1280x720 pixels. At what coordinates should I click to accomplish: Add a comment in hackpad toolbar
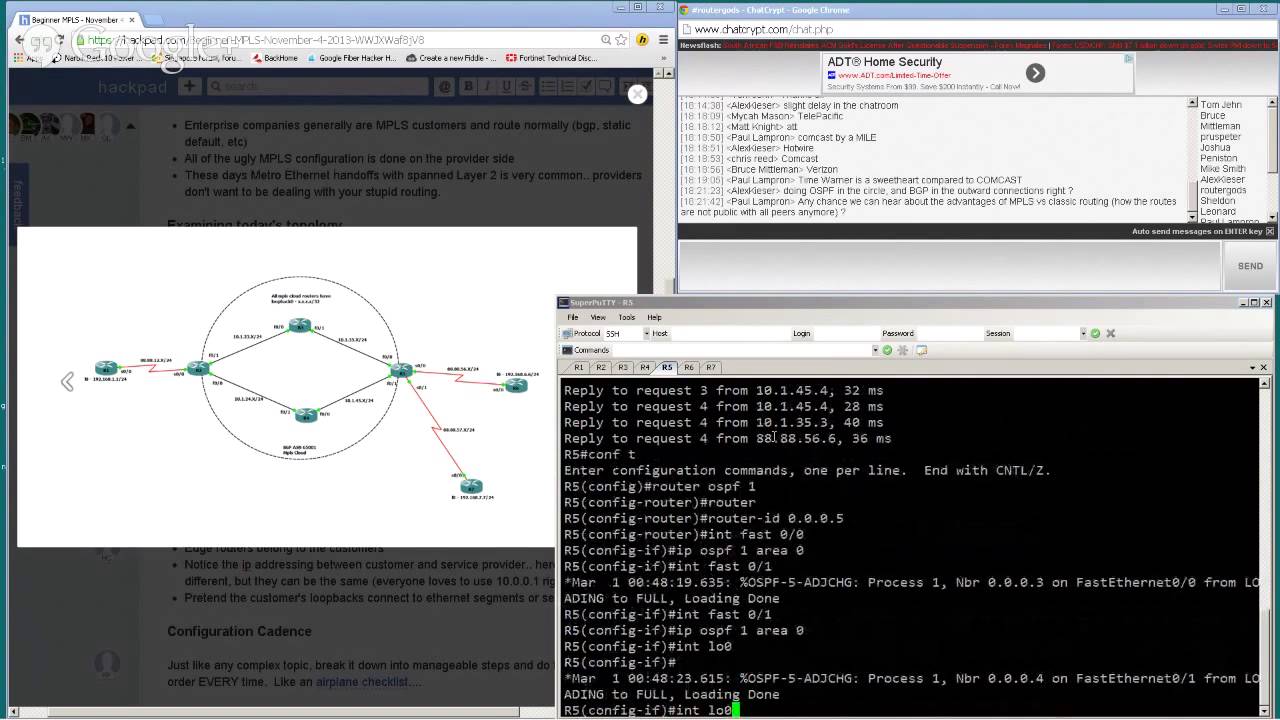pyautogui.click(x=605, y=86)
